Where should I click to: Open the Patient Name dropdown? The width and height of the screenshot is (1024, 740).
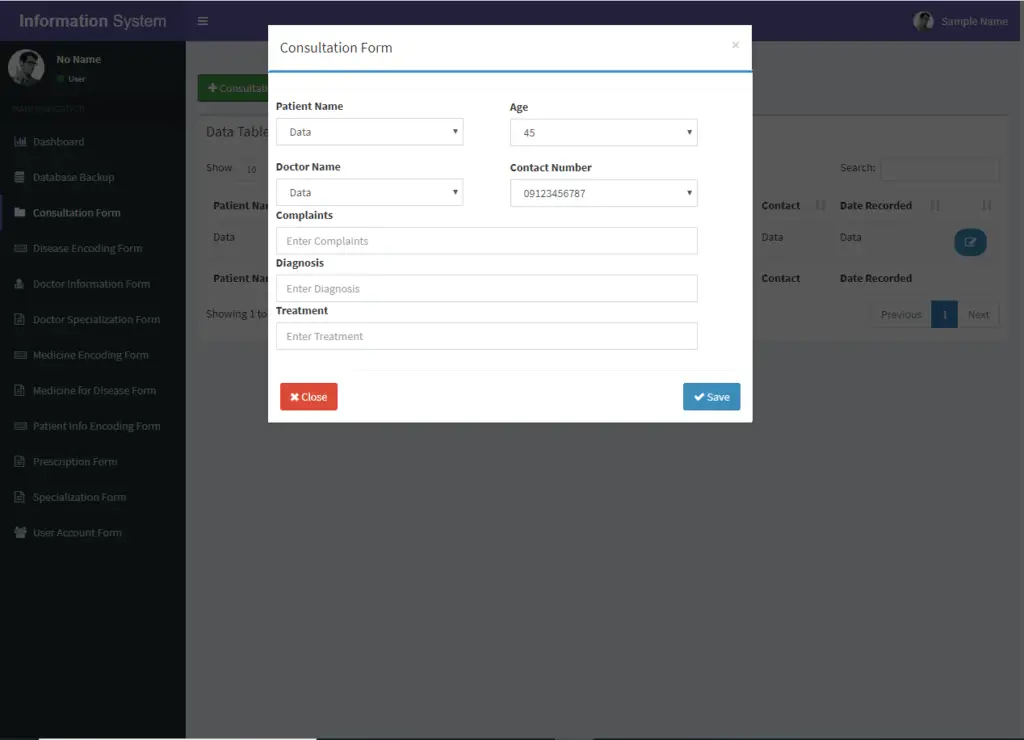tap(369, 131)
